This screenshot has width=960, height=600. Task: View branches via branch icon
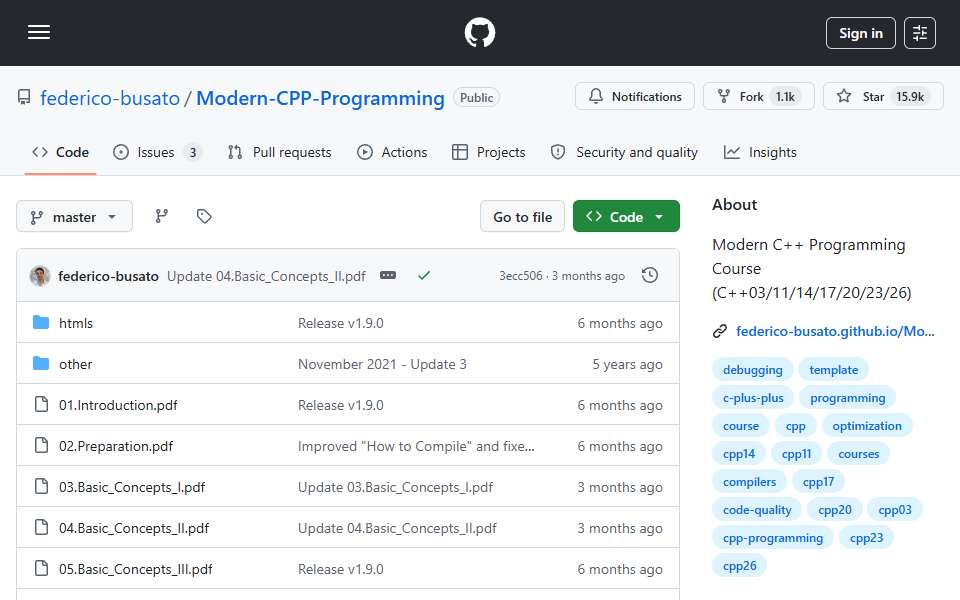click(162, 216)
